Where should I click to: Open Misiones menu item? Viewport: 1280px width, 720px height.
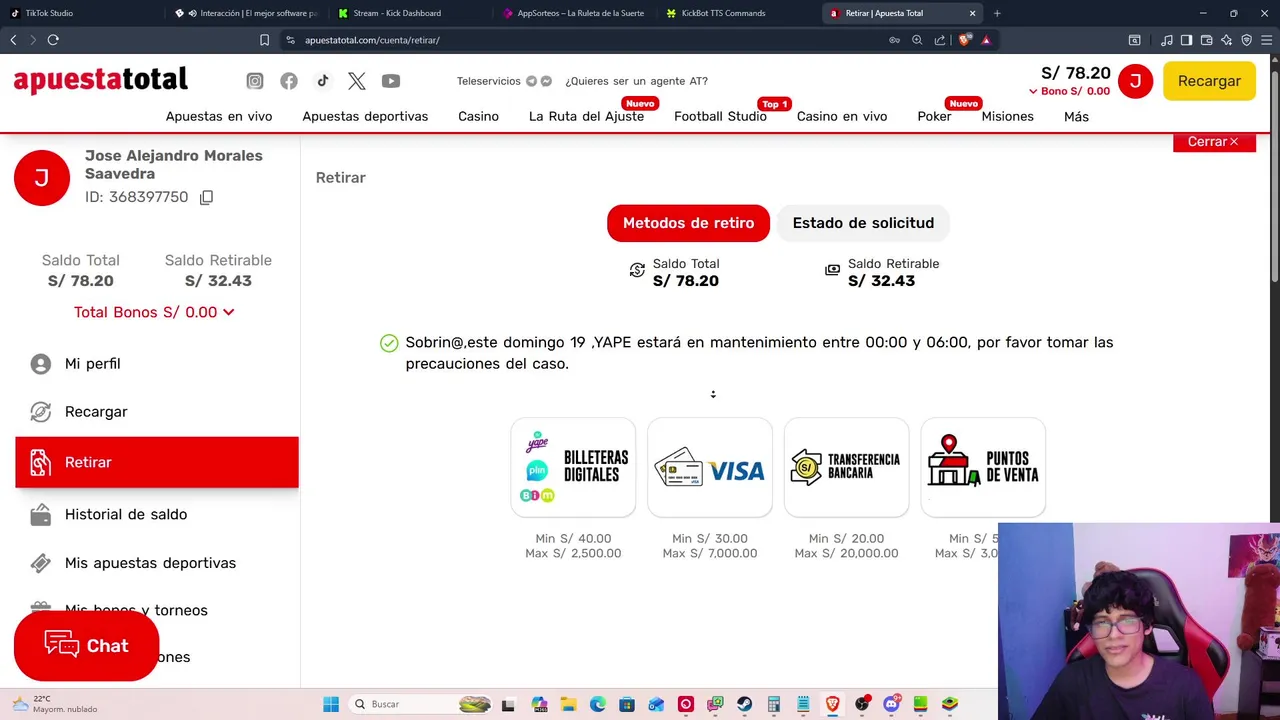(1007, 116)
